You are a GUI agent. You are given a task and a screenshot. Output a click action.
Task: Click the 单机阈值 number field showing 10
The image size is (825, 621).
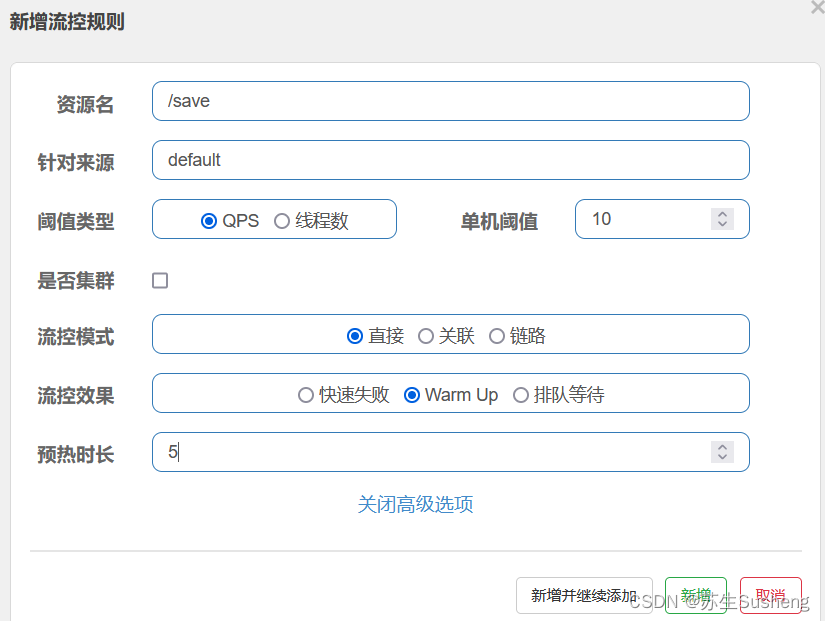662,219
